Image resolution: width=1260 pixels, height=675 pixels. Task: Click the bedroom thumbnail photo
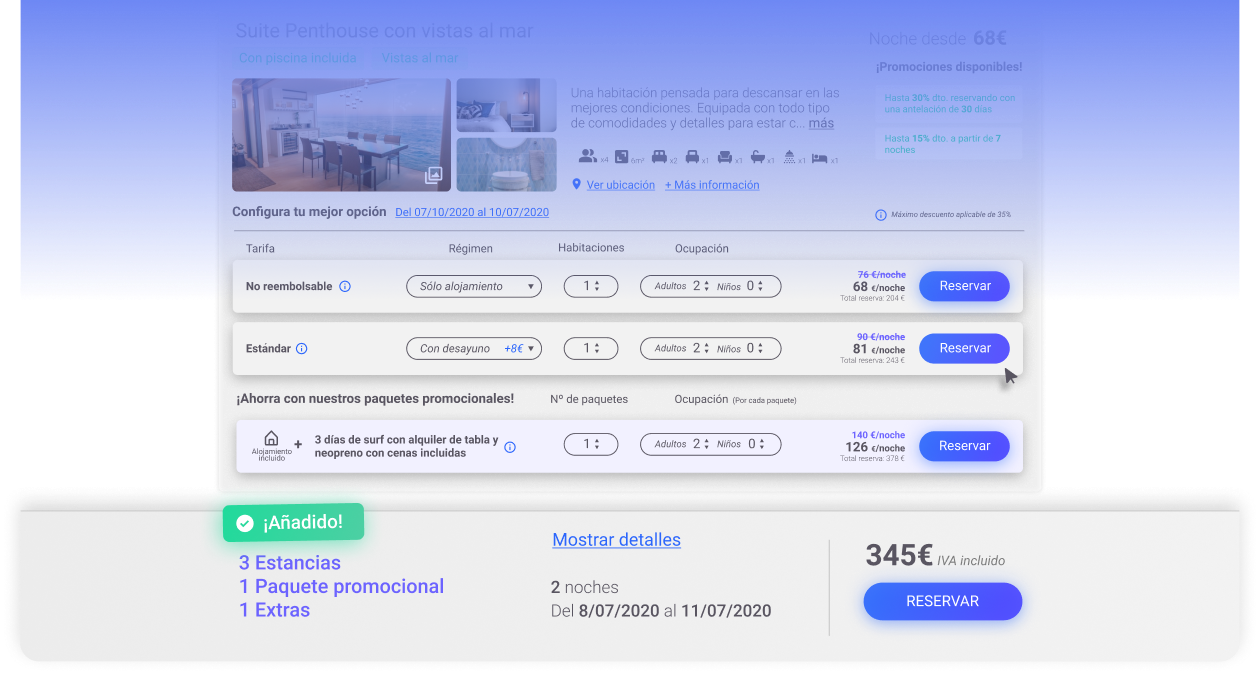(x=506, y=105)
